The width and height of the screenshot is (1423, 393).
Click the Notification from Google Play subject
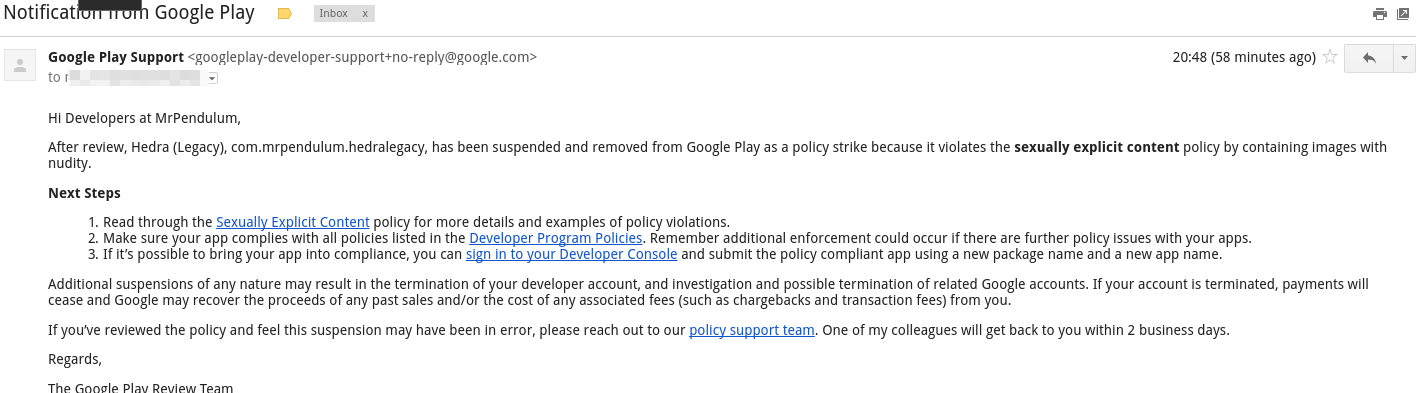coord(128,14)
